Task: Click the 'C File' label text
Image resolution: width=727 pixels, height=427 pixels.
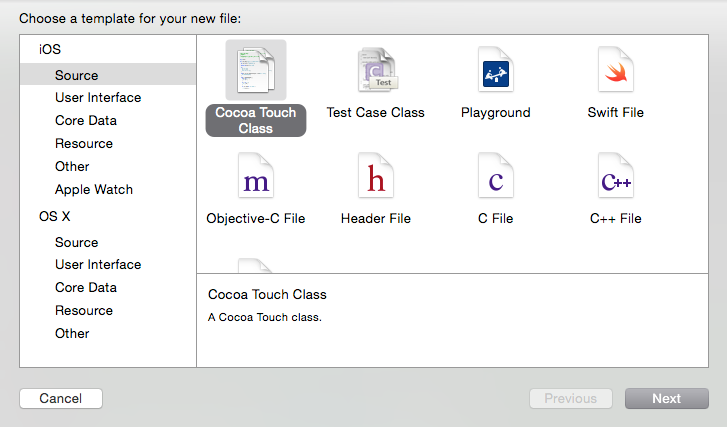Action: [x=496, y=218]
